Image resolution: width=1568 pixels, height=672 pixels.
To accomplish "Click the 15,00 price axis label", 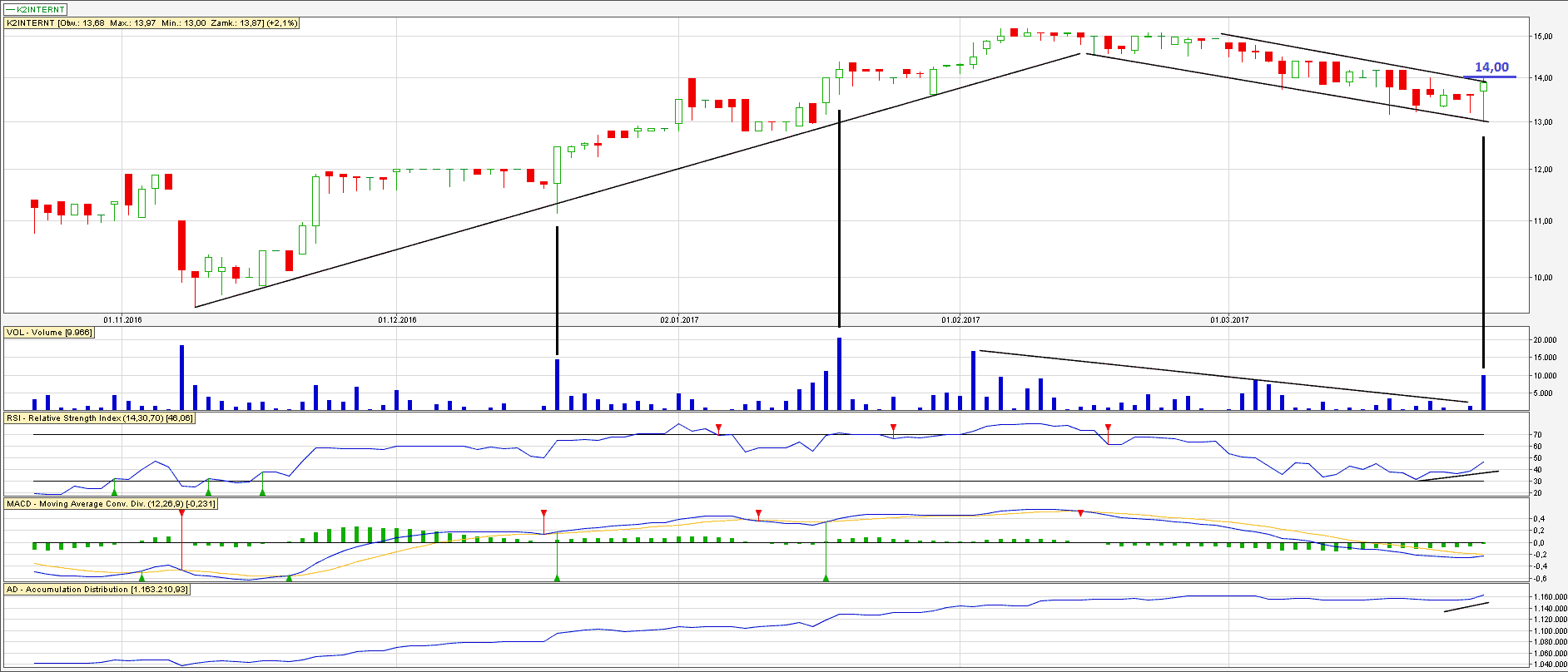I will point(1542,37).
